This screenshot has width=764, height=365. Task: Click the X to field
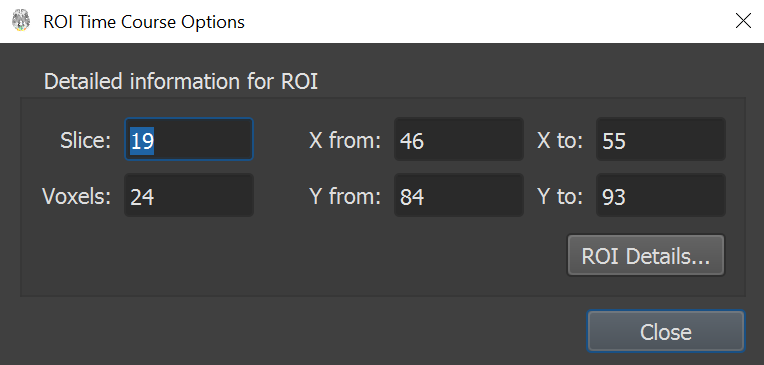661,139
